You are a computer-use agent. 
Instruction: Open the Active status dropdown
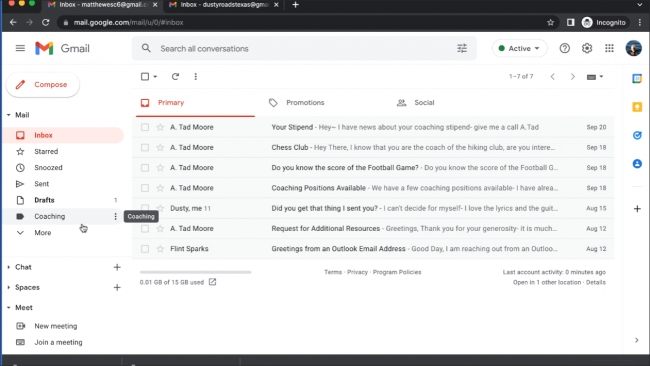click(519, 48)
